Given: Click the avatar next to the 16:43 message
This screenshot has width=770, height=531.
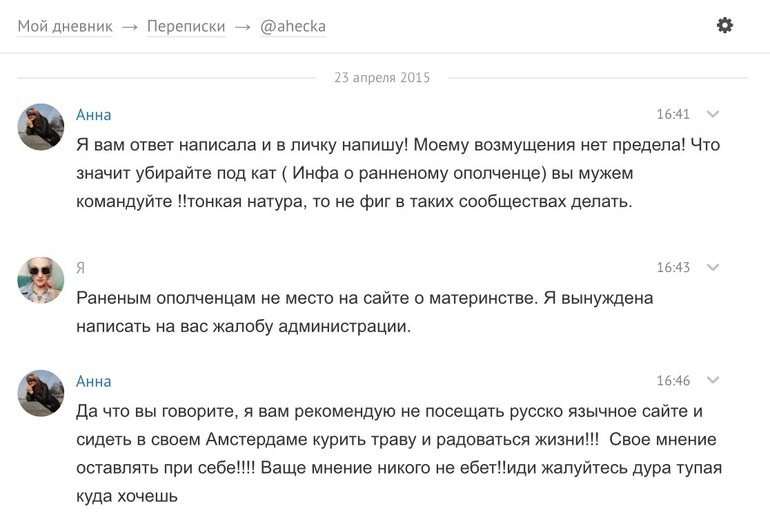Looking at the screenshot, I should (x=41, y=279).
